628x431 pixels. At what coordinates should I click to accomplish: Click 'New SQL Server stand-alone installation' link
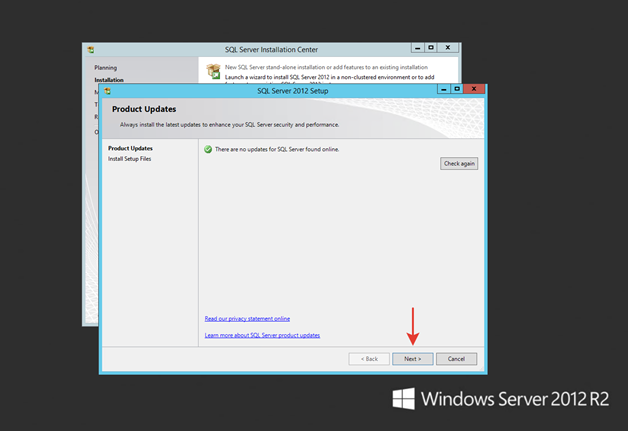click(x=326, y=67)
